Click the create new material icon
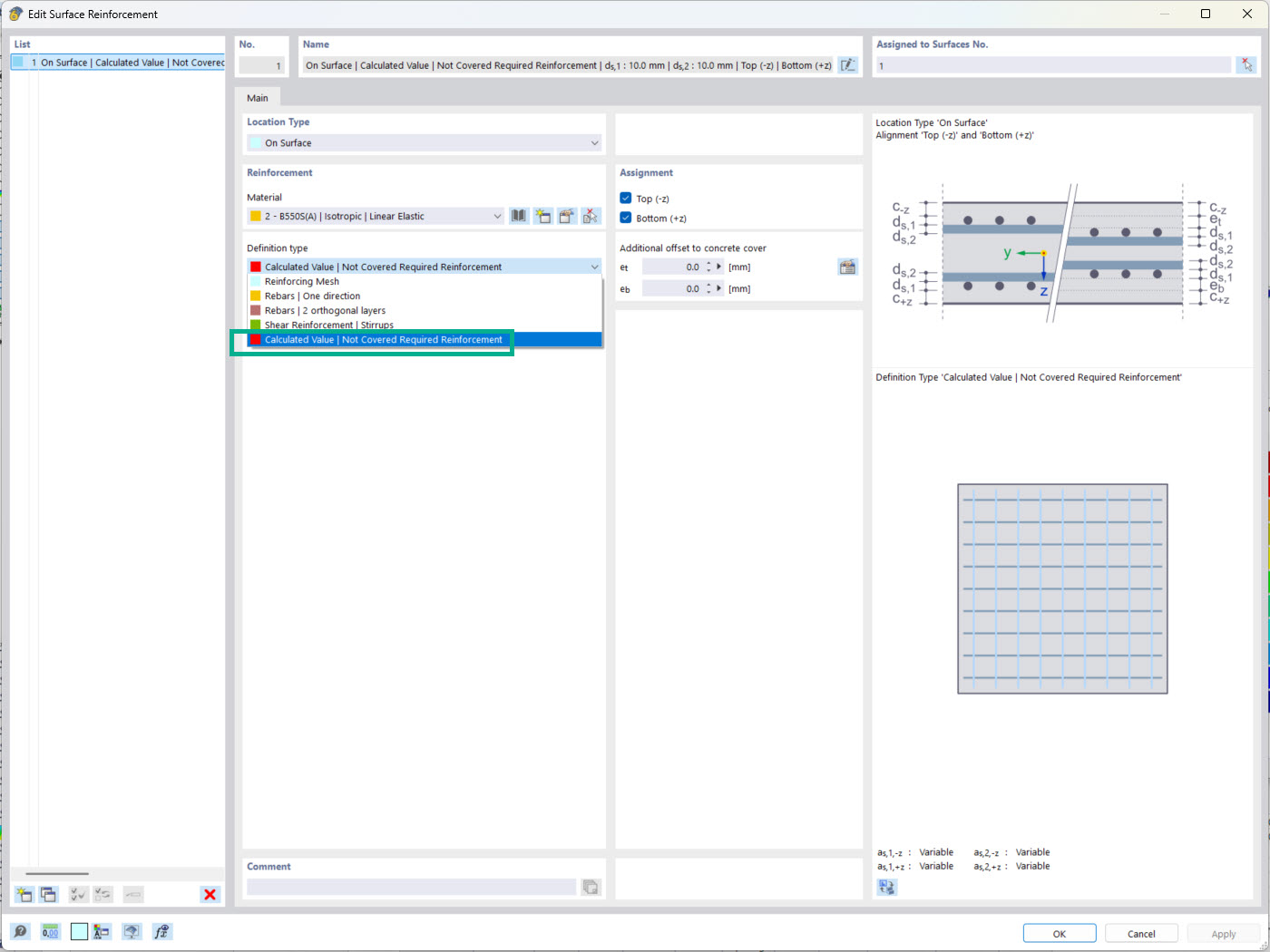The height and width of the screenshot is (952, 1270). 542,216
